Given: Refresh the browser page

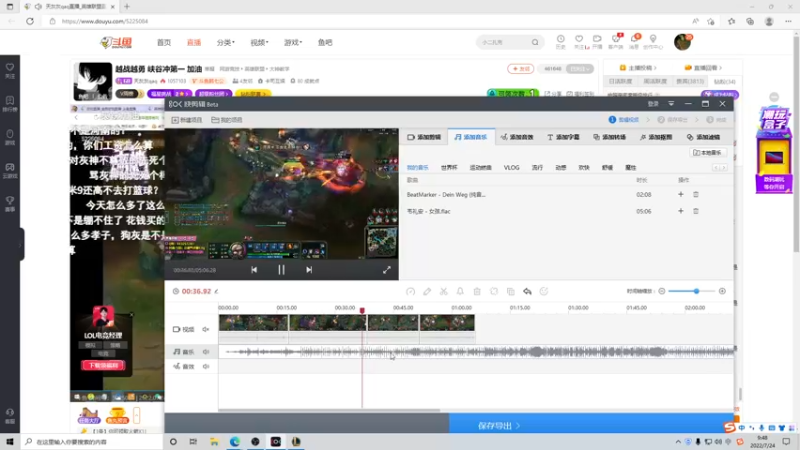Looking at the screenshot, I should click(30, 21).
